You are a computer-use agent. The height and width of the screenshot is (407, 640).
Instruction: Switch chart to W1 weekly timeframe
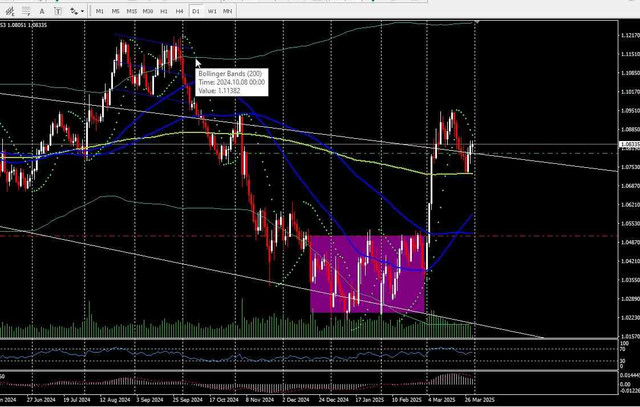(212, 11)
